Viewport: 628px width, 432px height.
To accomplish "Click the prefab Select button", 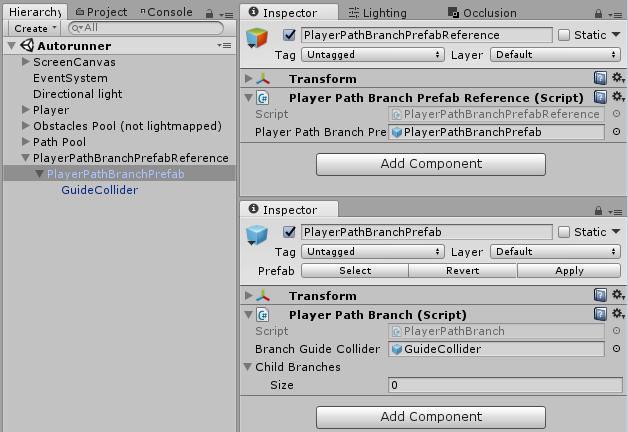I will pyautogui.click(x=355, y=271).
